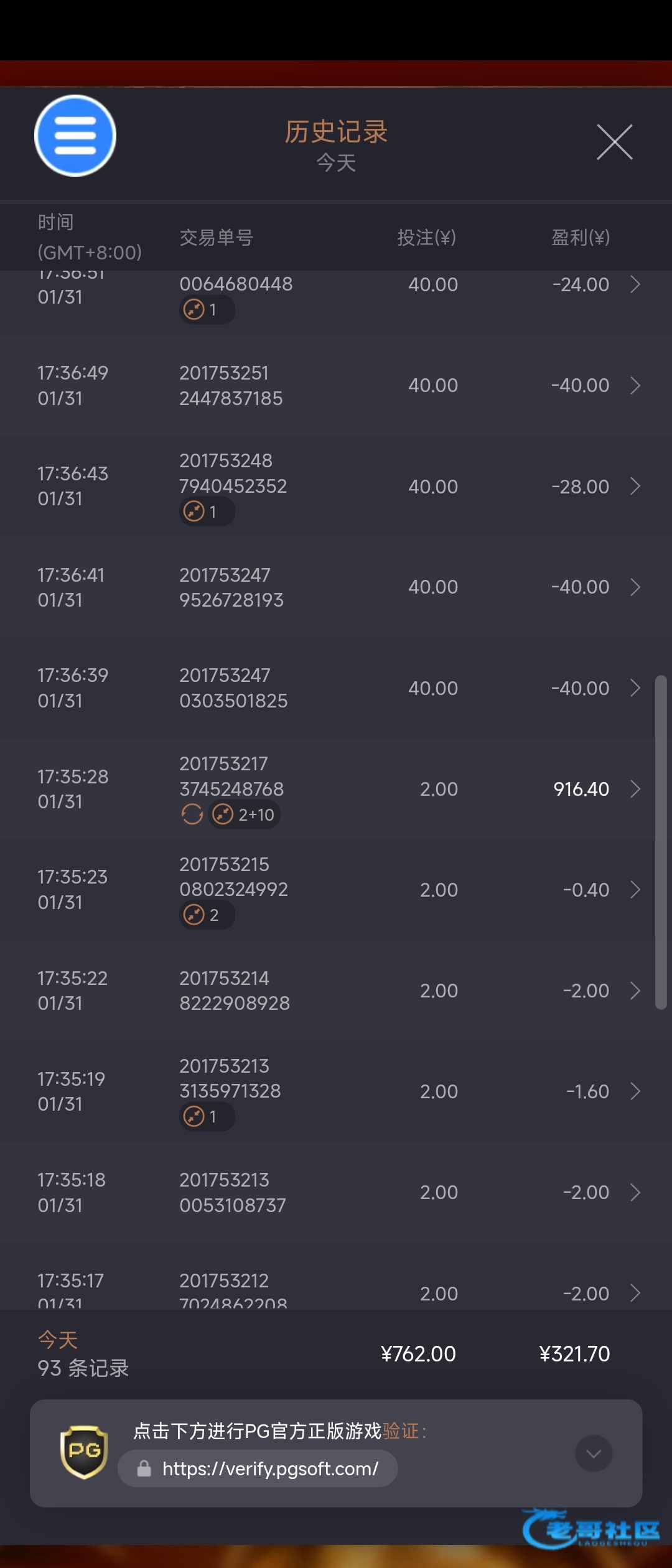Expand the 17:36:49 record with -40.00 profit
The width and height of the screenshot is (672, 1568).
(635, 386)
